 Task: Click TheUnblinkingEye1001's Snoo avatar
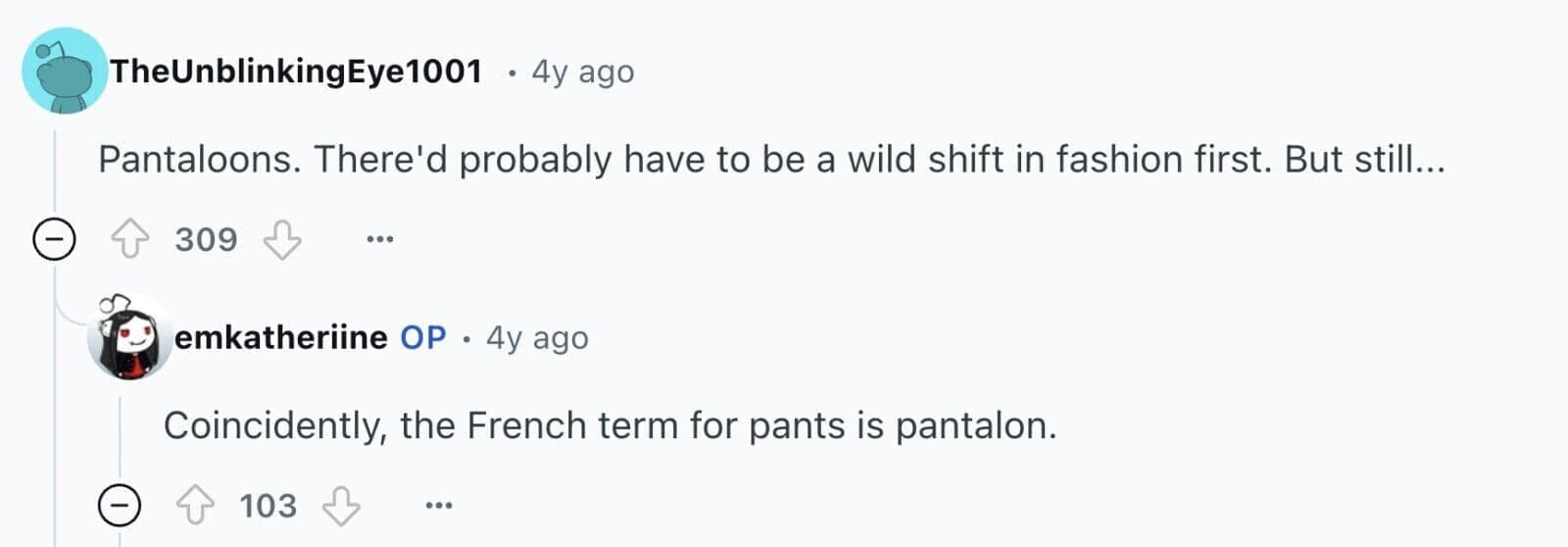[65, 72]
